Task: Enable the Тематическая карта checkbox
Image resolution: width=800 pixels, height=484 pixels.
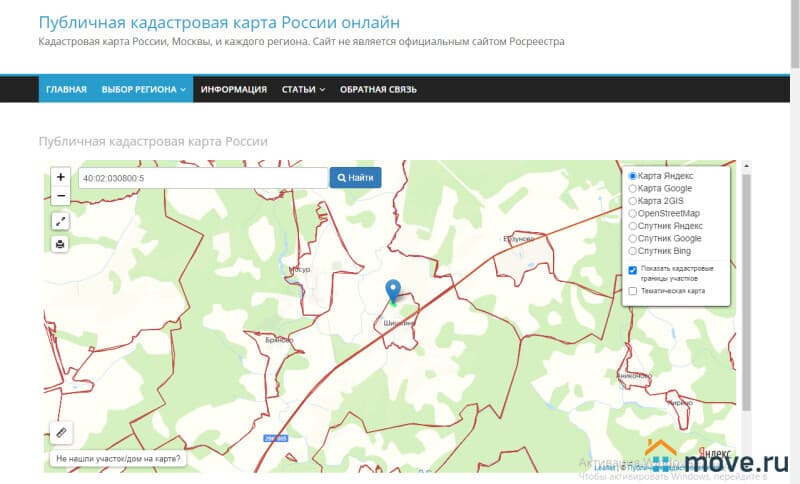Action: pyautogui.click(x=632, y=291)
